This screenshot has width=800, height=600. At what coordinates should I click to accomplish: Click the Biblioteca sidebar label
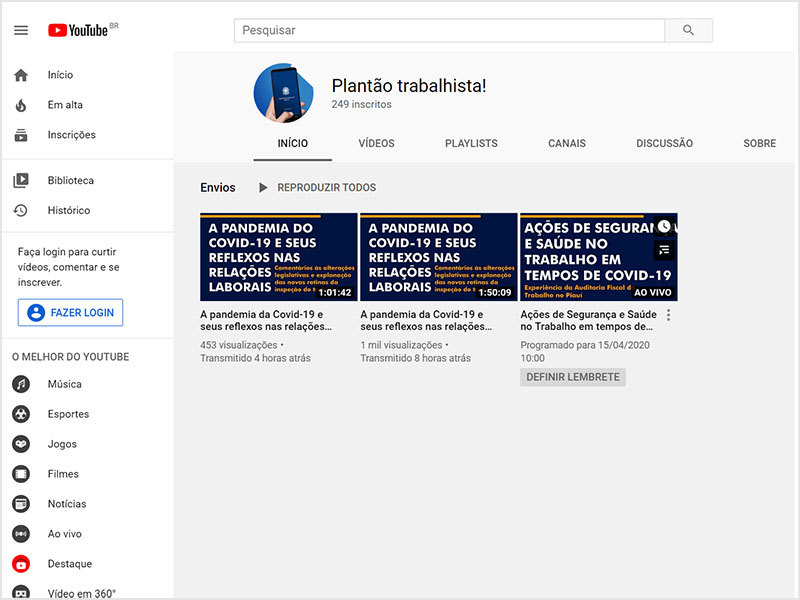(71, 180)
